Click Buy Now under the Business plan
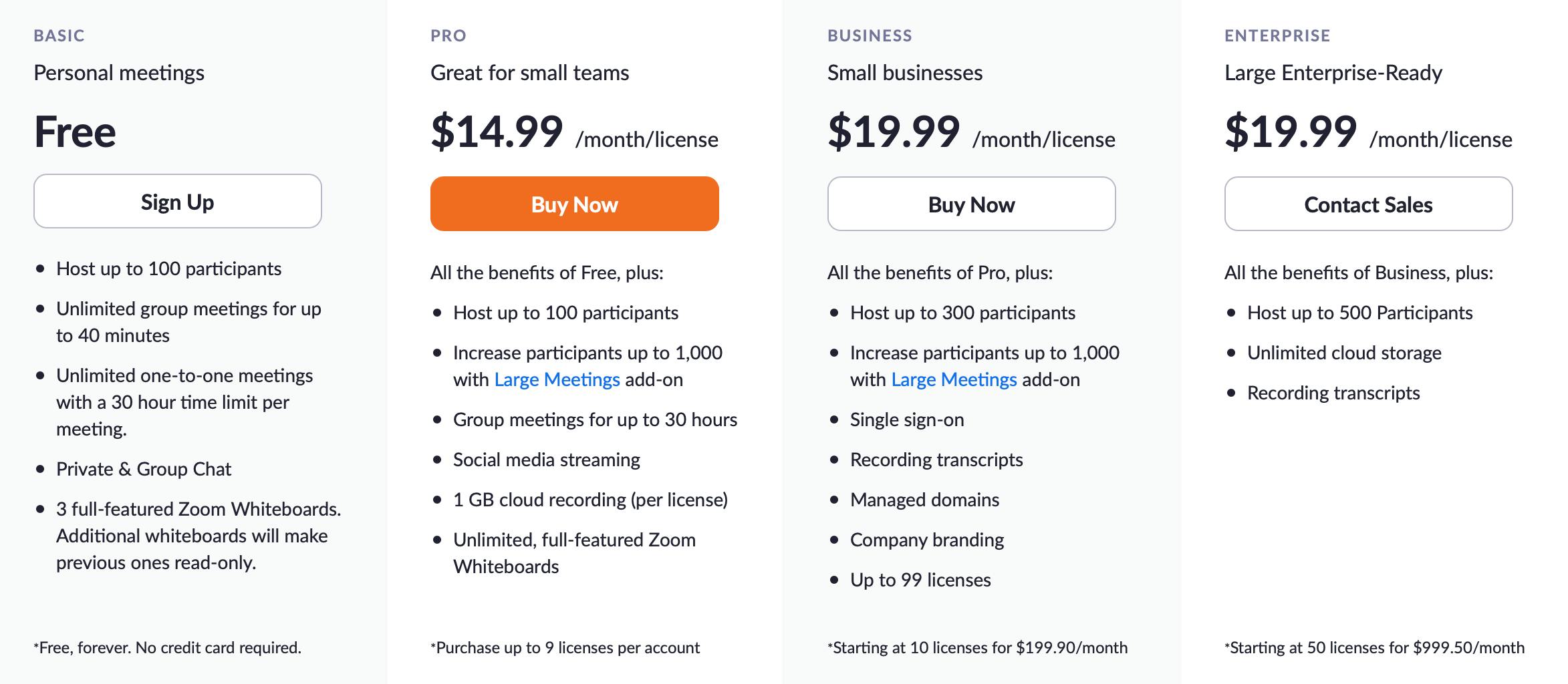This screenshot has height=684, width=1568. 970,204
